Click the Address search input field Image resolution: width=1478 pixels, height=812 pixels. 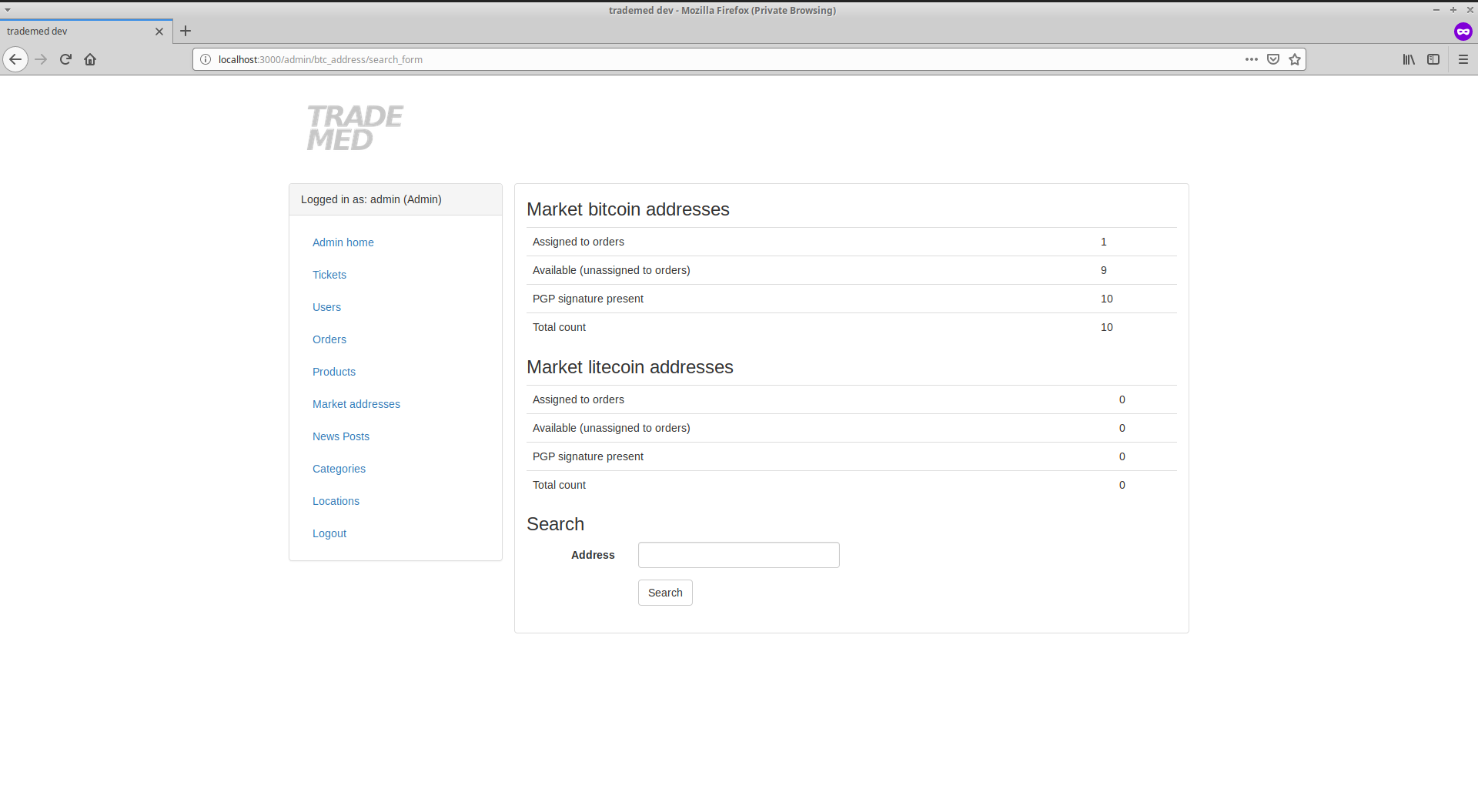[x=738, y=555]
